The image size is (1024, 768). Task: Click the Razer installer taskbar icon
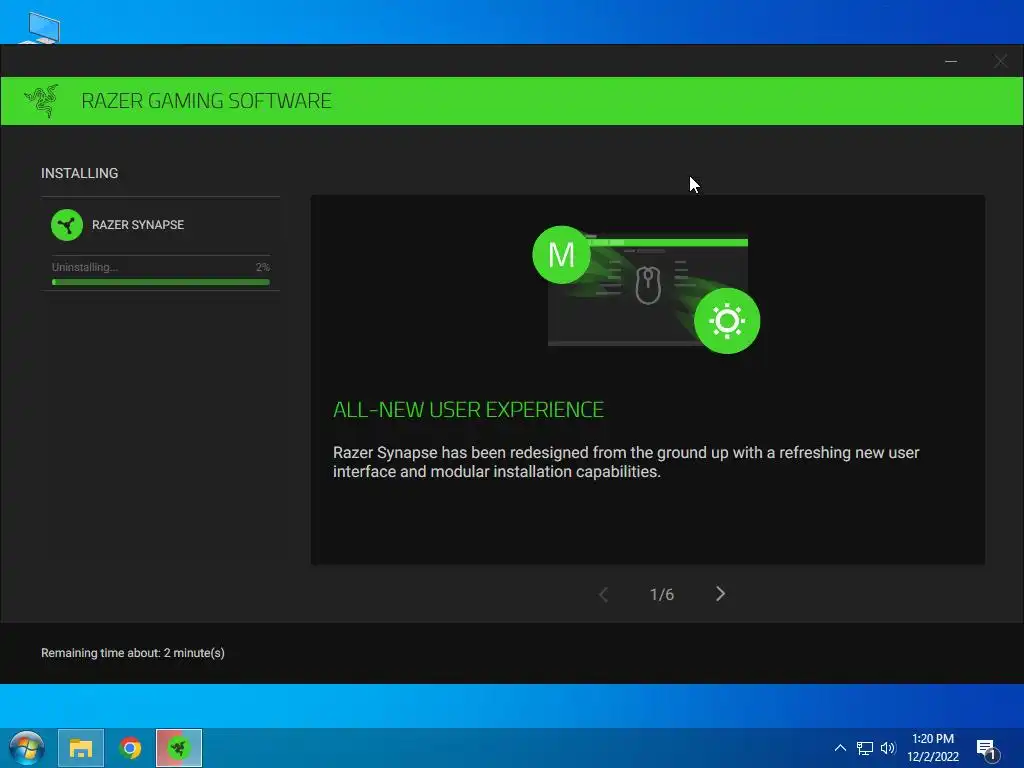(x=179, y=748)
